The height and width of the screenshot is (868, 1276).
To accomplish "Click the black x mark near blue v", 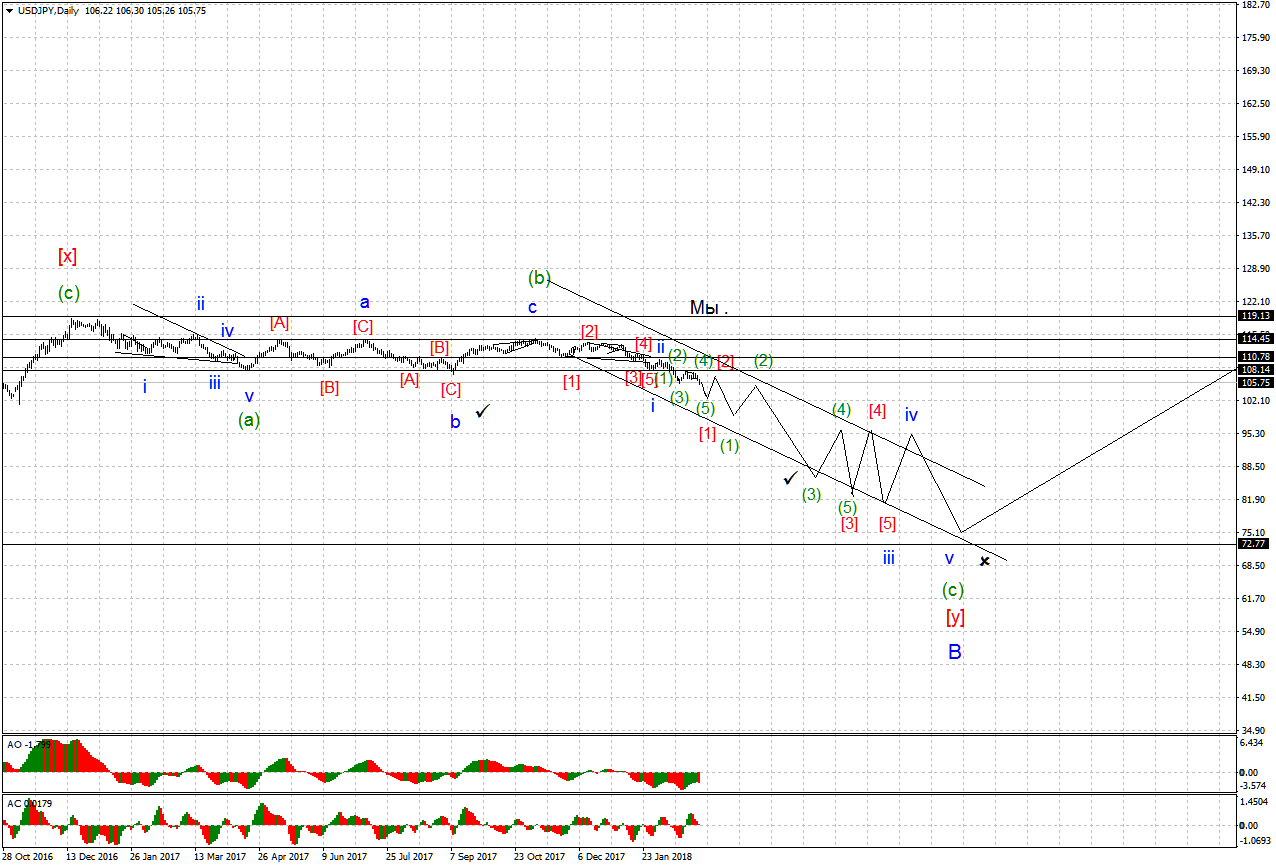I will (x=985, y=561).
